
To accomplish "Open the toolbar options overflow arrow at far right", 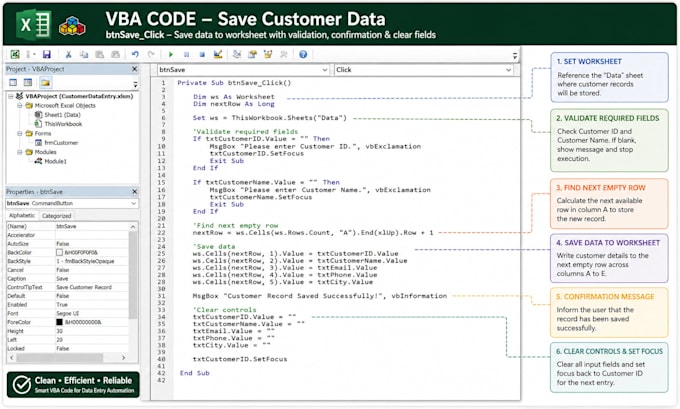I will coord(515,56).
